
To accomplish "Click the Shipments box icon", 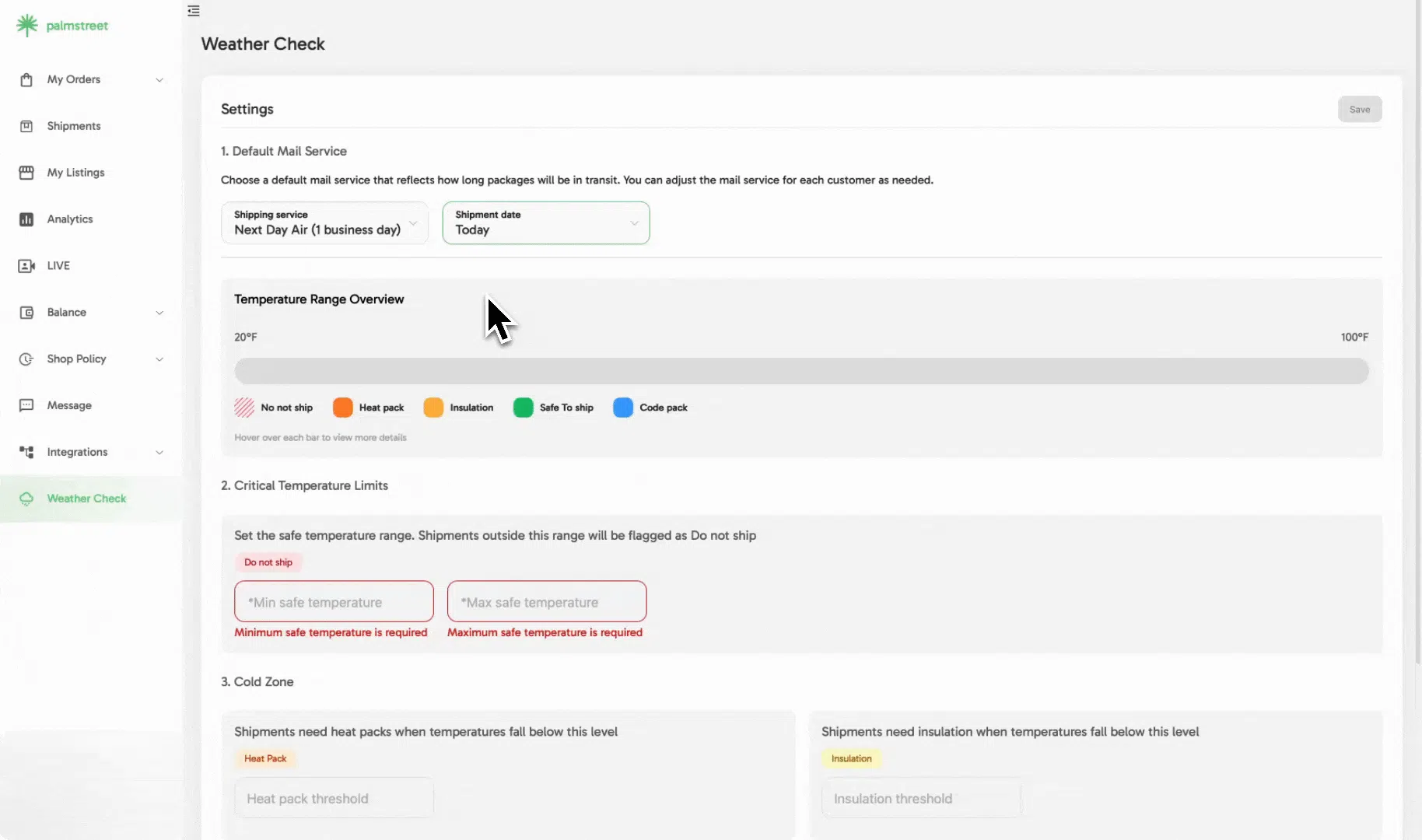I will tap(26, 126).
